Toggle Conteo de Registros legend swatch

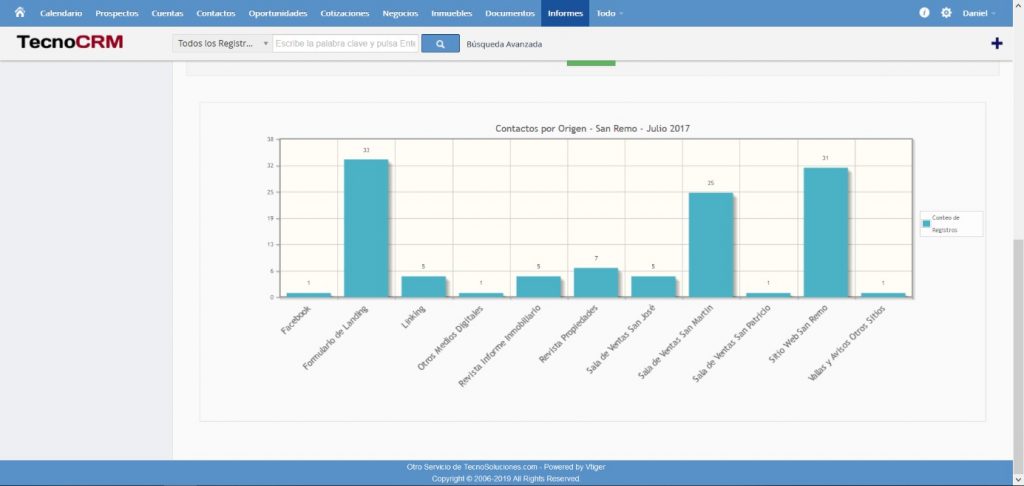pos(926,224)
